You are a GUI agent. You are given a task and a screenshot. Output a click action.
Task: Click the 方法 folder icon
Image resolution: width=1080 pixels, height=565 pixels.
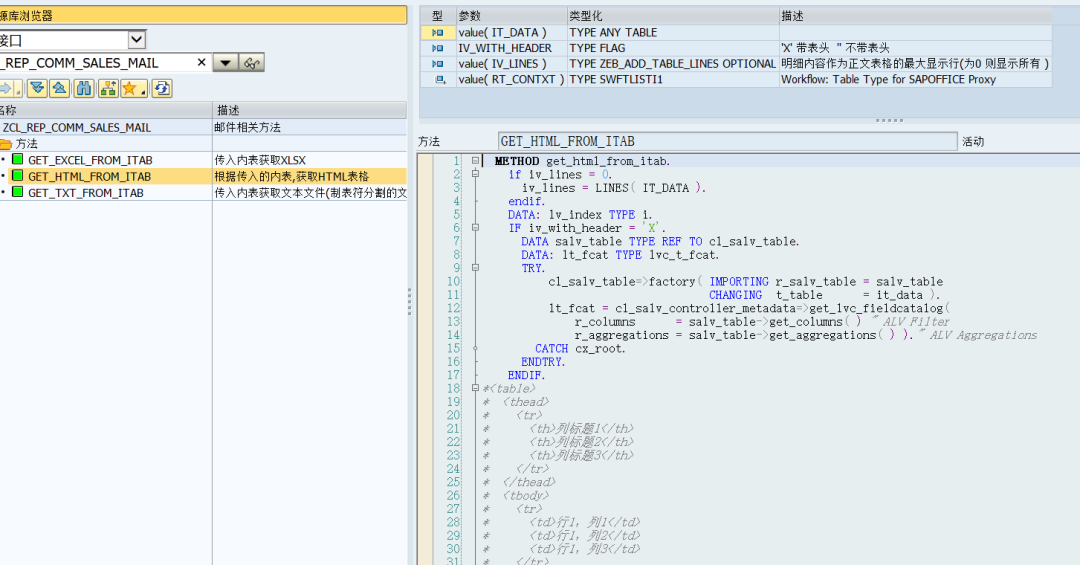[x=6, y=143]
